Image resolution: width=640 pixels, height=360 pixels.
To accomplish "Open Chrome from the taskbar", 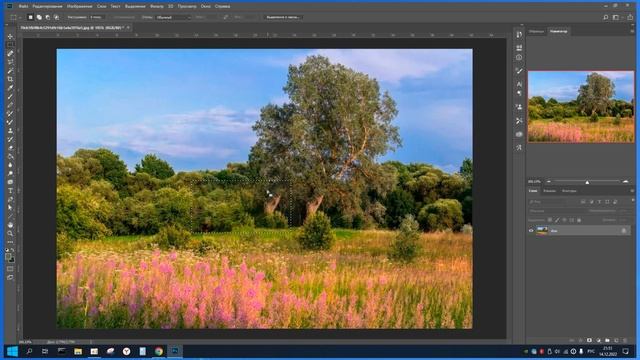I will click(159, 351).
